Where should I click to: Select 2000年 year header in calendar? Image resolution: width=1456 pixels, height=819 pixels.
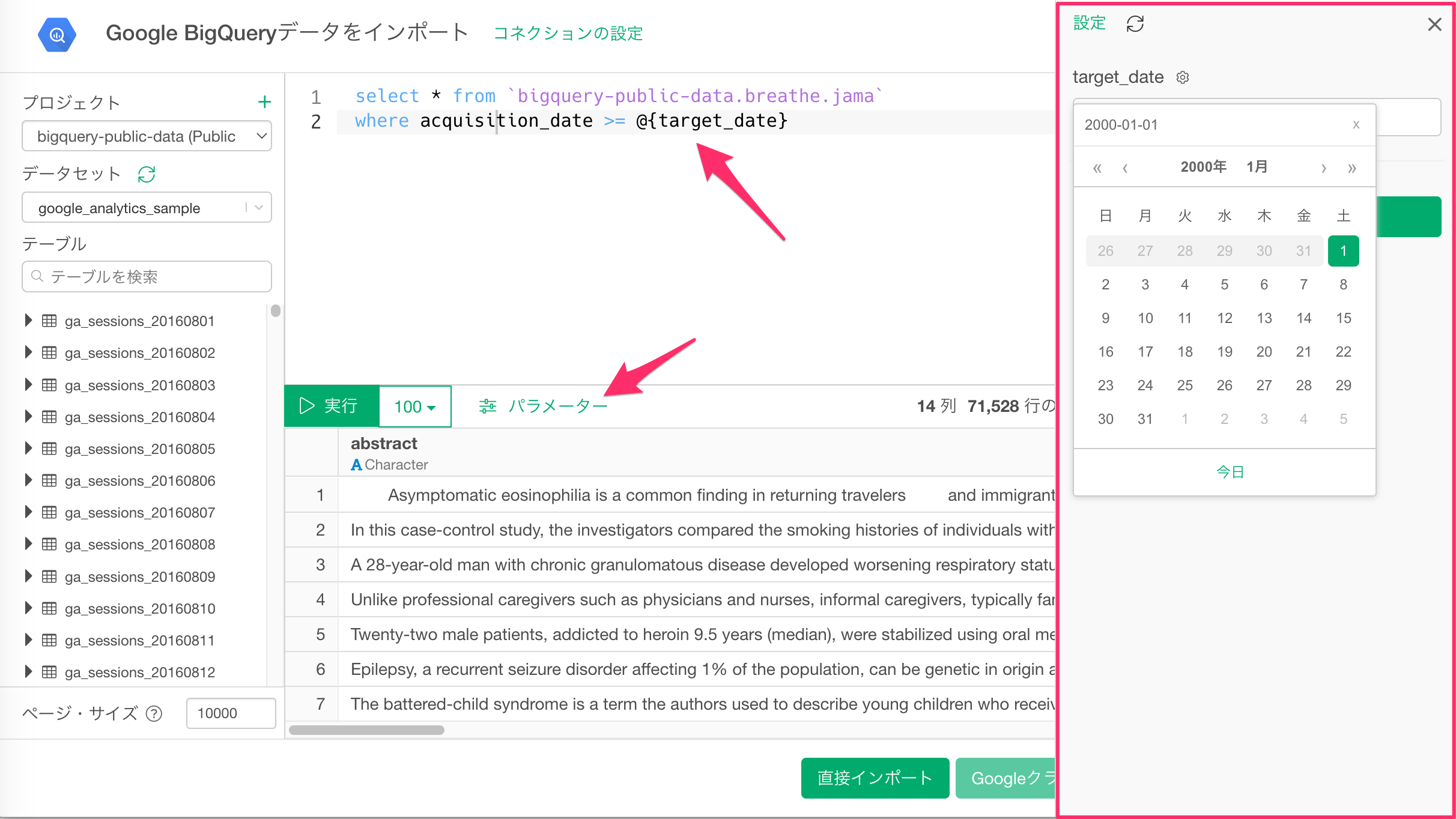(1203, 167)
